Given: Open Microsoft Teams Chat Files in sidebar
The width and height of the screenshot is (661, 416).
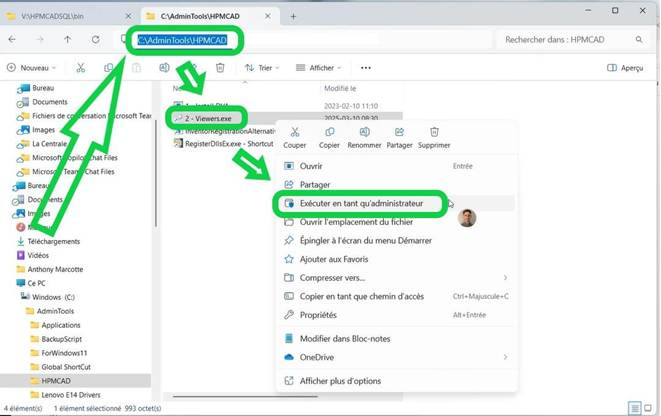Looking at the screenshot, I should [73, 172].
